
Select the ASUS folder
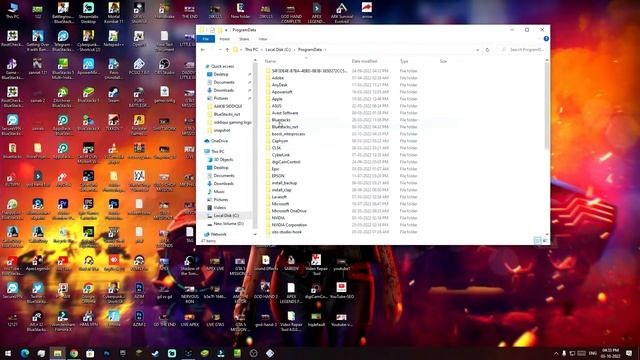[x=276, y=106]
